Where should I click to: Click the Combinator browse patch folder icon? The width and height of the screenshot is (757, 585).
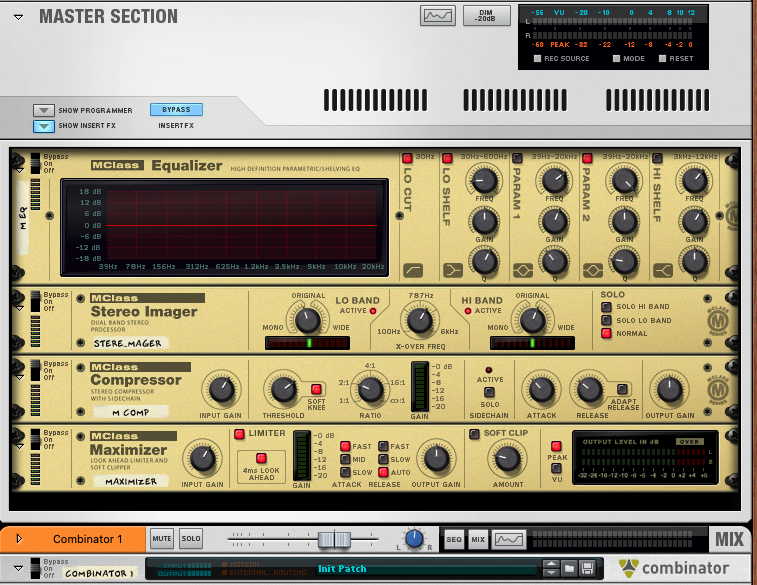(x=570, y=568)
